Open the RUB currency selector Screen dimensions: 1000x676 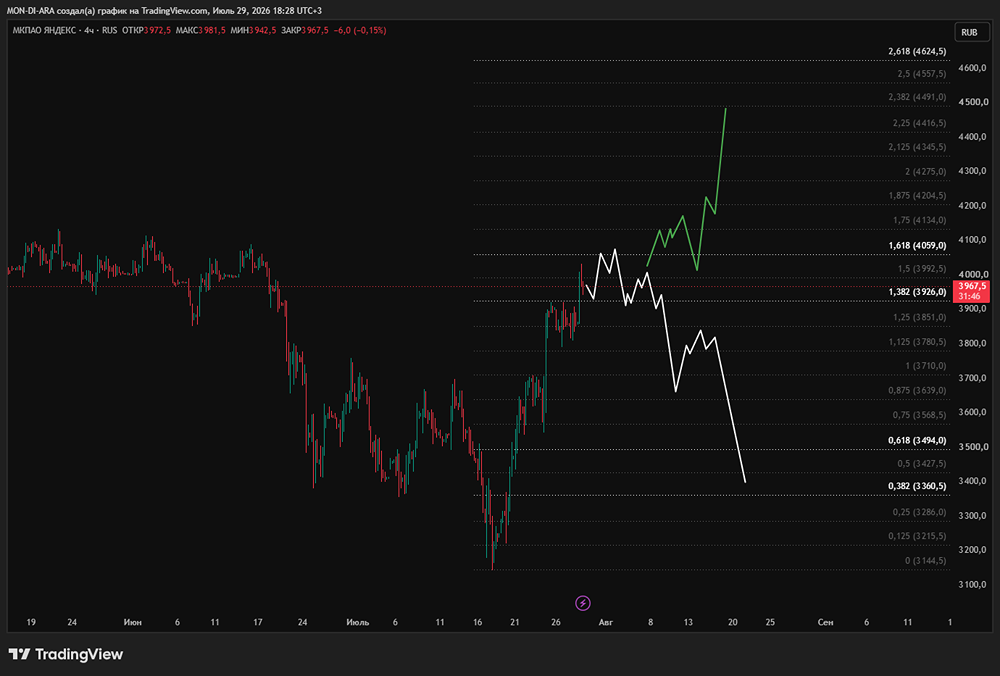point(969,33)
